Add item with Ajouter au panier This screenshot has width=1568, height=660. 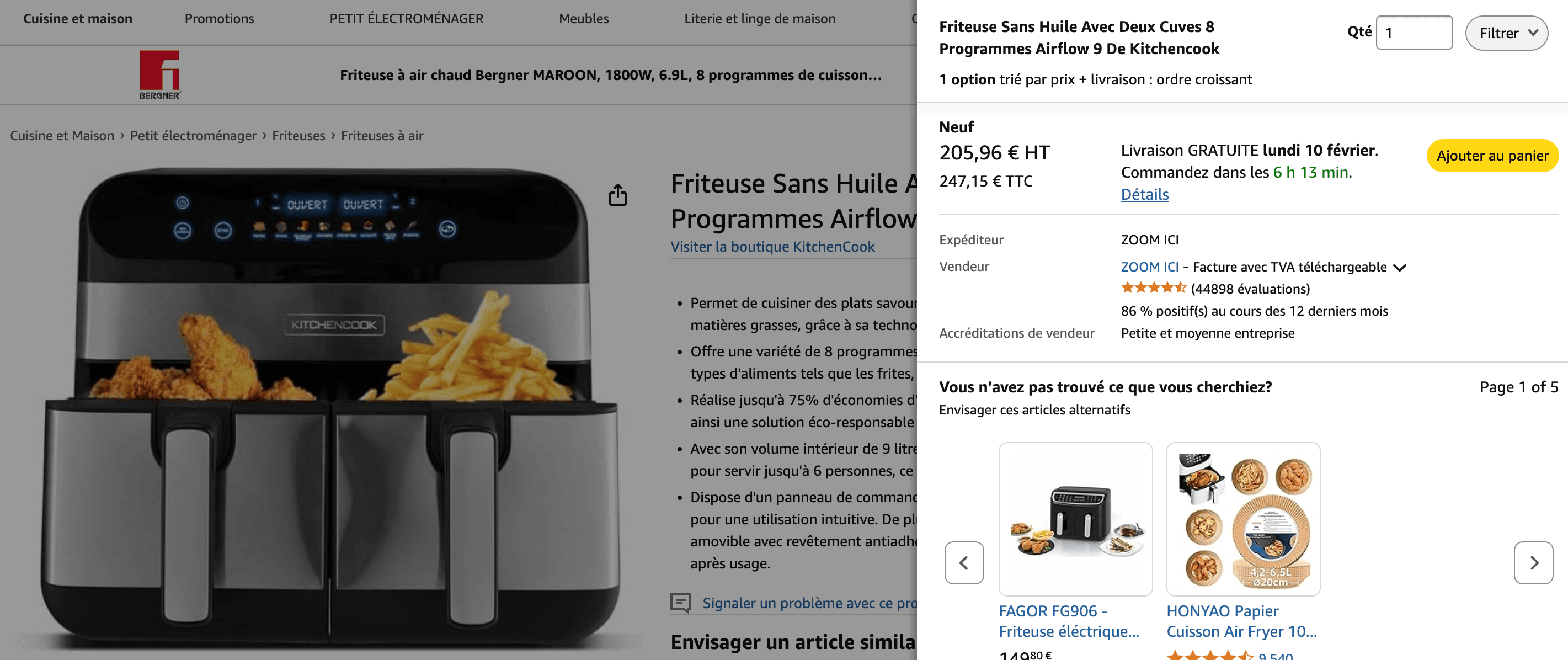[1492, 156]
